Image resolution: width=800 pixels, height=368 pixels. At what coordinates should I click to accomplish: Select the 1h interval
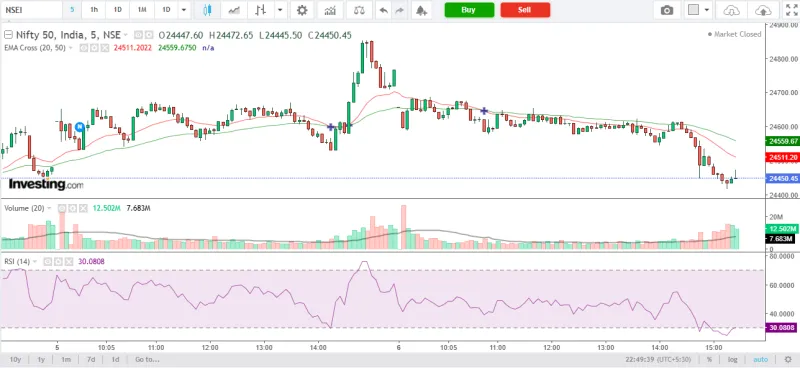tap(94, 10)
